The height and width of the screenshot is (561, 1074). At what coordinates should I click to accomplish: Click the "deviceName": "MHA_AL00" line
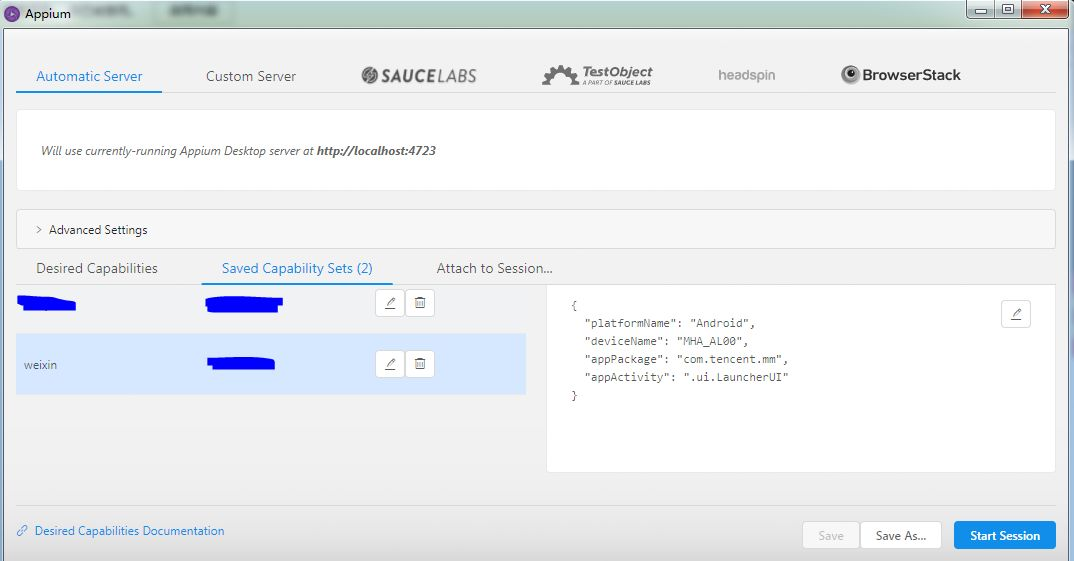(666, 341)
